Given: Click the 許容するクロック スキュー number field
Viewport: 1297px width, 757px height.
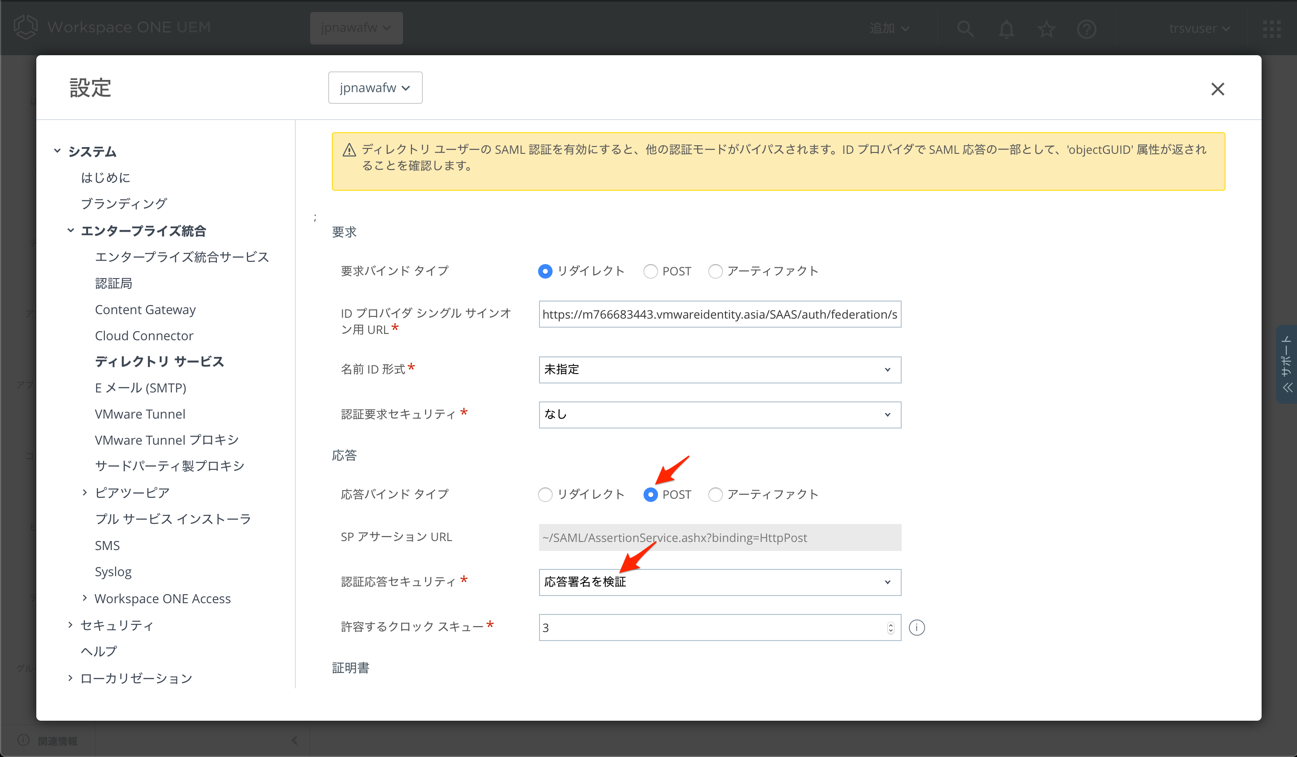Looking at the screenshot, I should (720, 628).
